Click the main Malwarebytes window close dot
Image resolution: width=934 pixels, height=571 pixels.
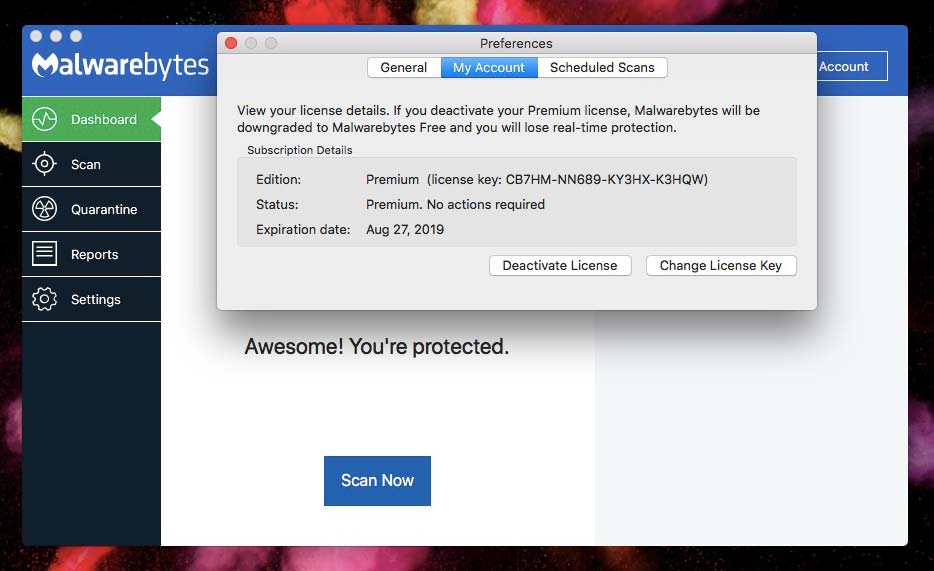(x=36, y=36)
